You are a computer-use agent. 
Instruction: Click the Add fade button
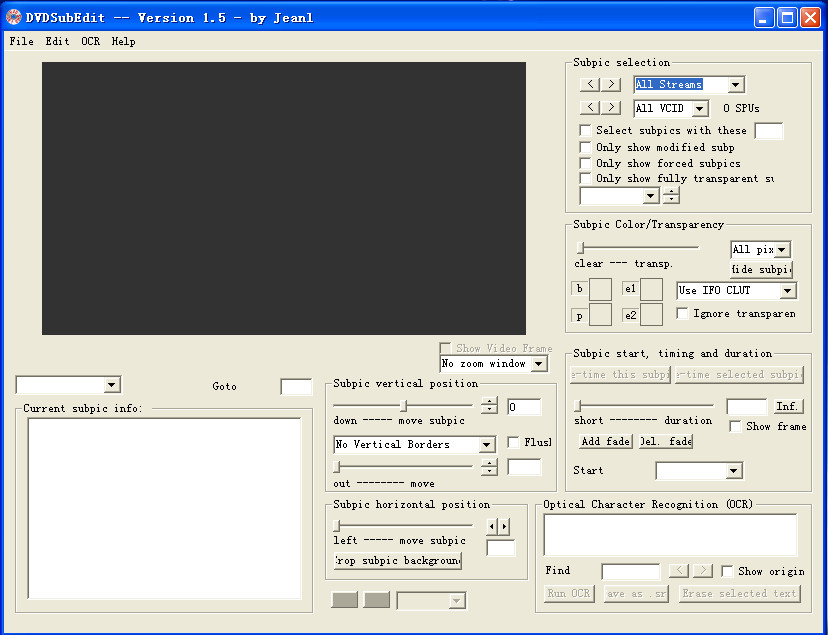[605, 441]
